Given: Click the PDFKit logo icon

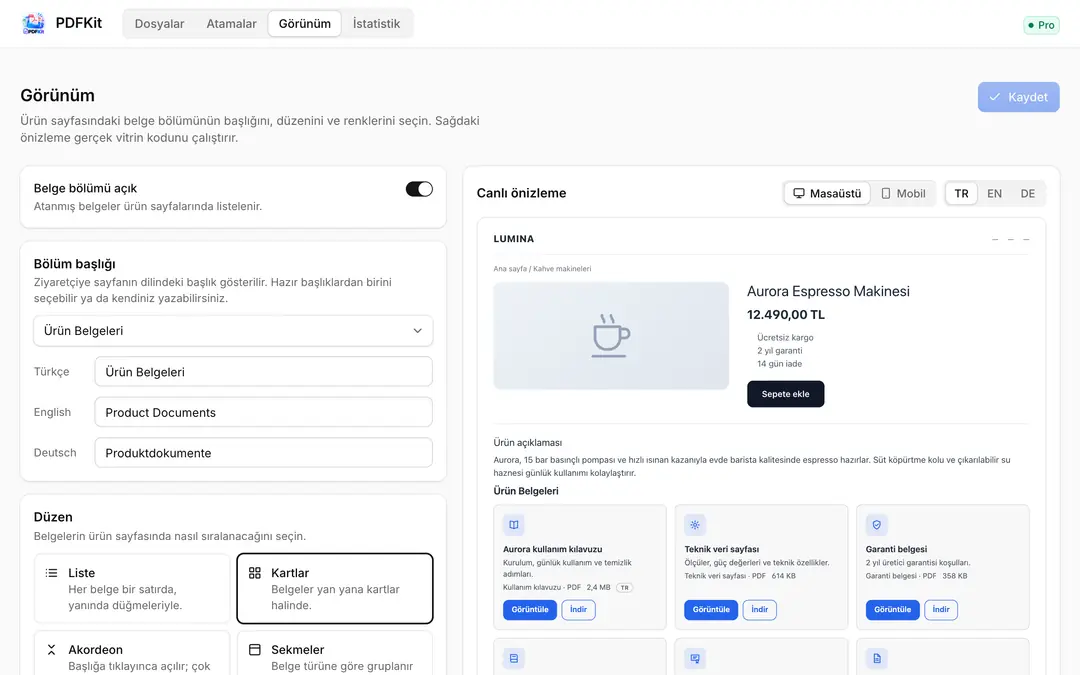Looking at the screenshot, I should [x=33, y=23].
